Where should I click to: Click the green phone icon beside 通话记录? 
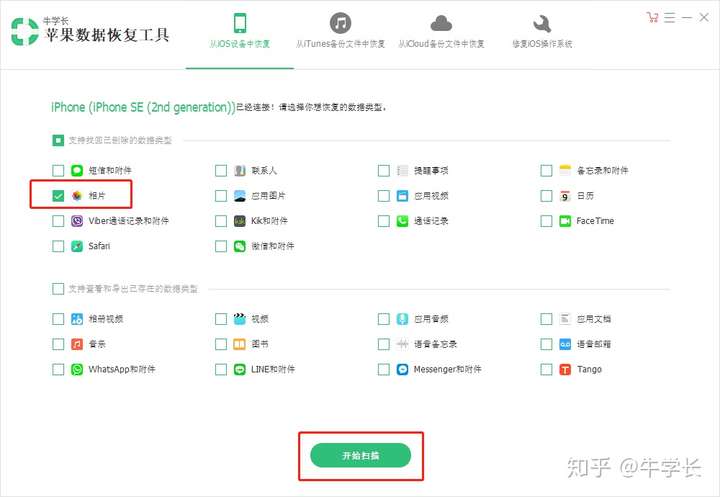402,221
